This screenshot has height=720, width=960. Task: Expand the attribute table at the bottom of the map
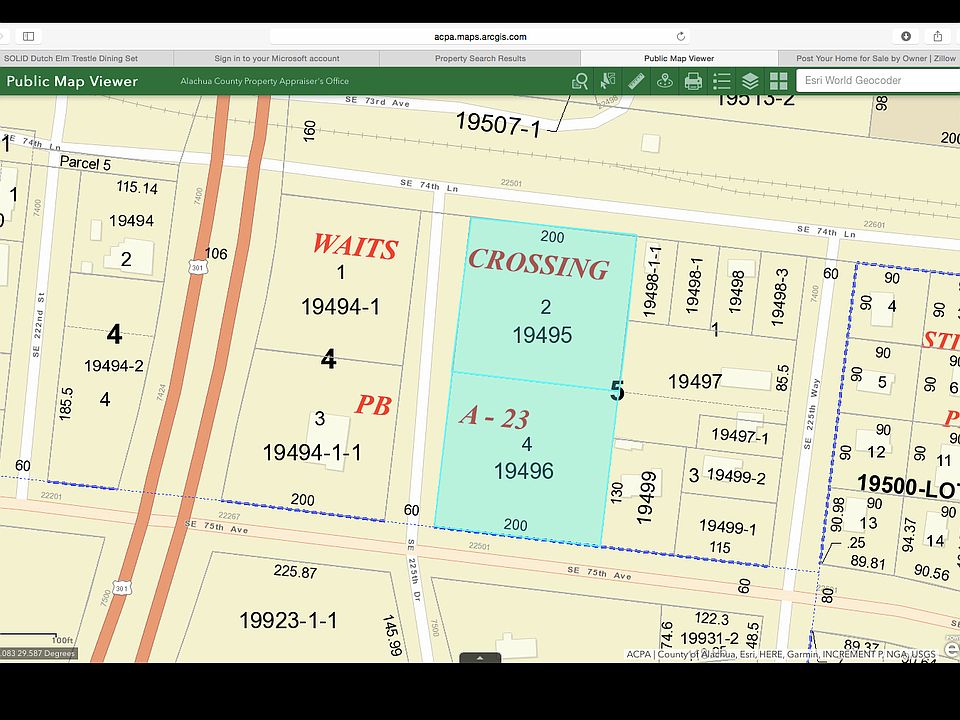coord(480,658)
